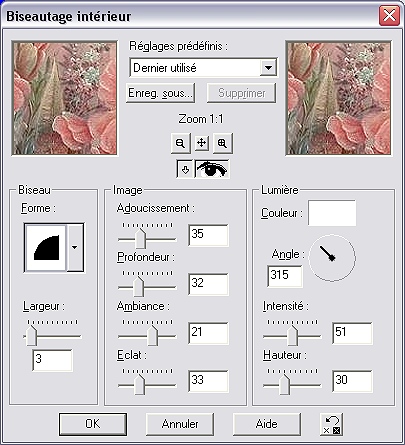Expand the Forme bevel shape dropdown arrow
This screenshot has width=405, height=445.
click(x=75, y=248)
